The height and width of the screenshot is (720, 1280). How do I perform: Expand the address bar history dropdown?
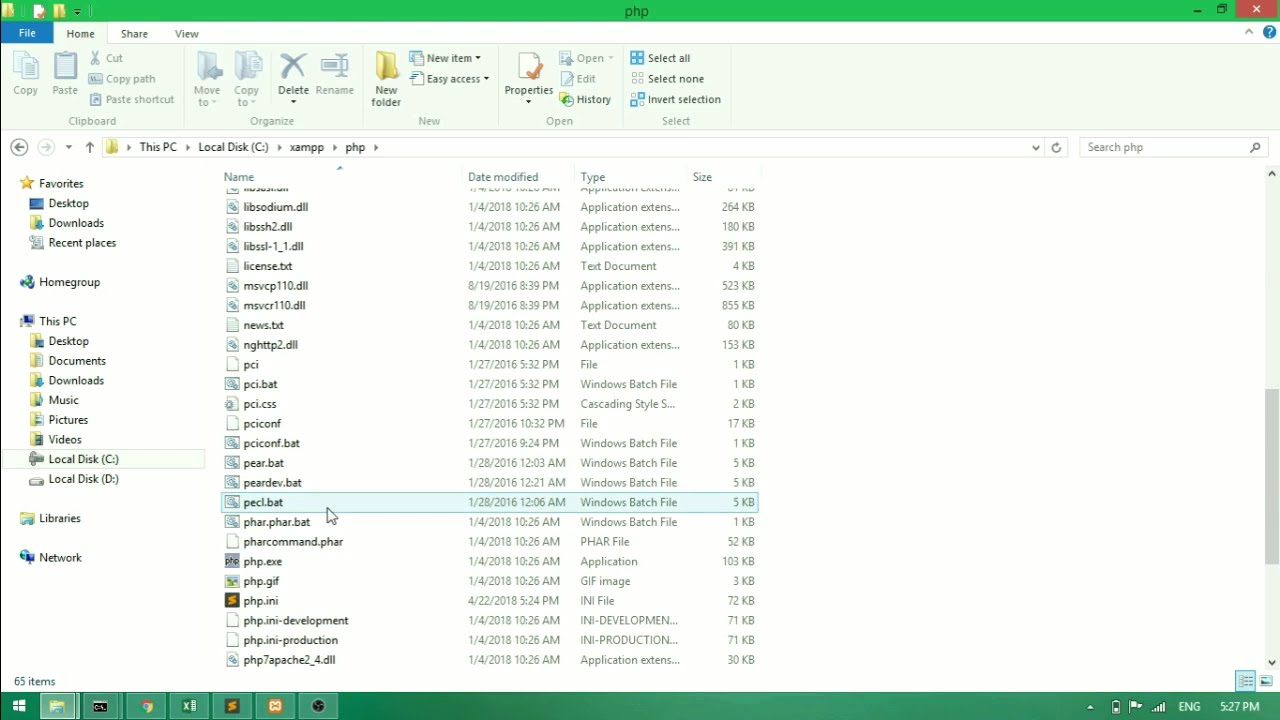point(1035,147)
